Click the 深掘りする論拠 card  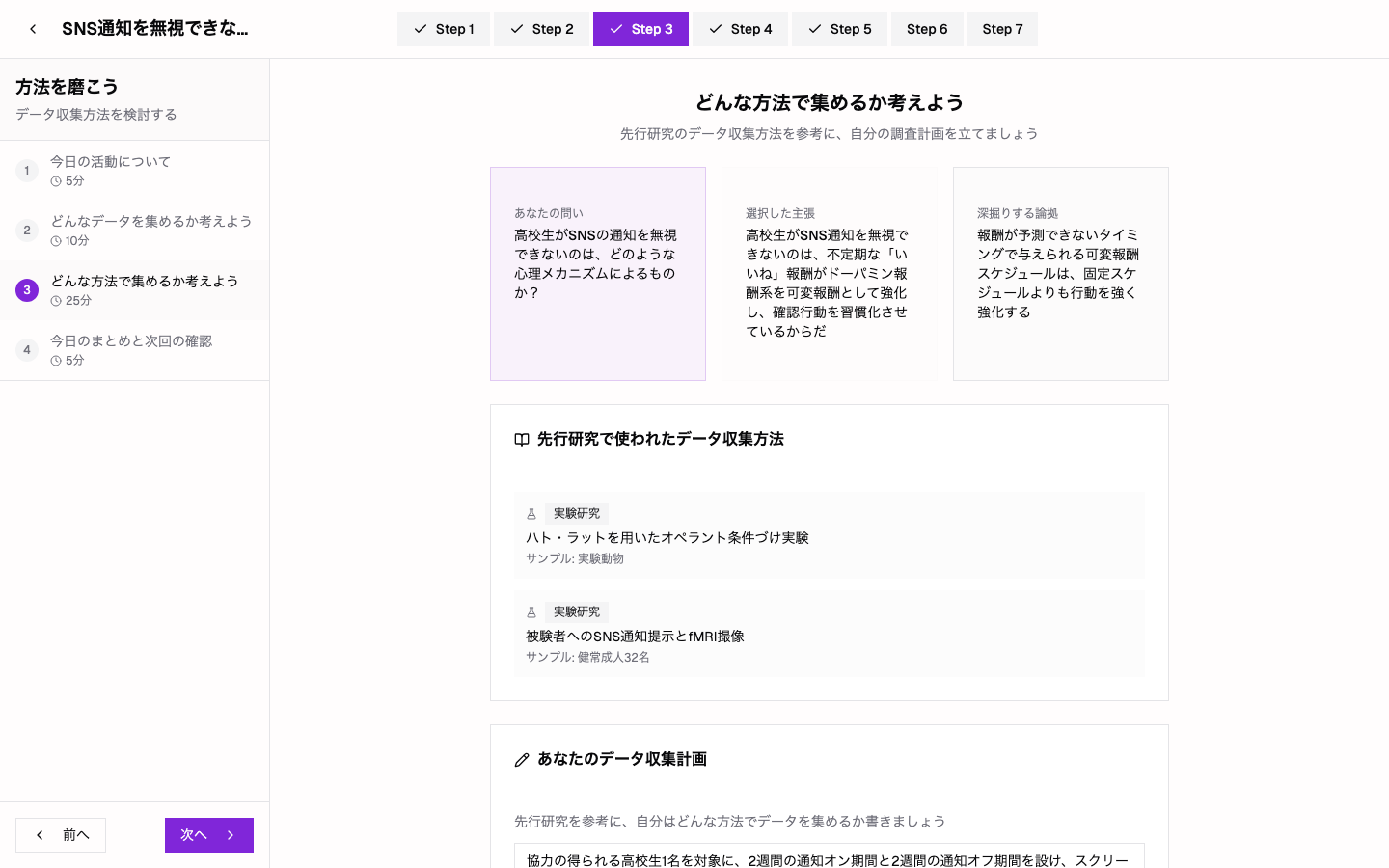pos(1061,274)
